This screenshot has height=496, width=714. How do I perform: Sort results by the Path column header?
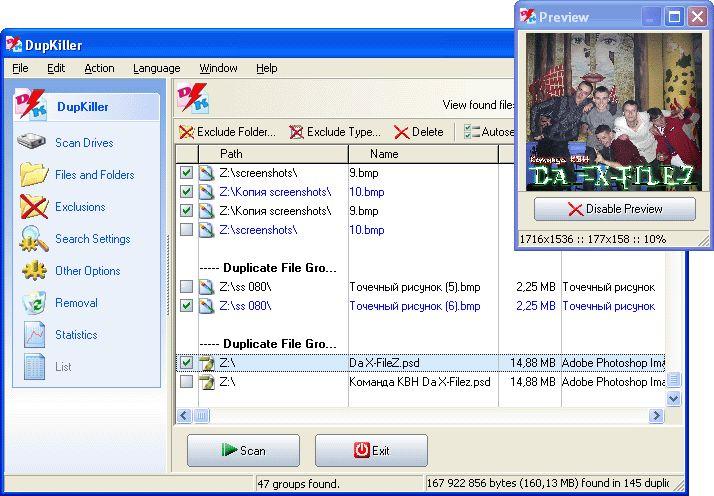273,154
